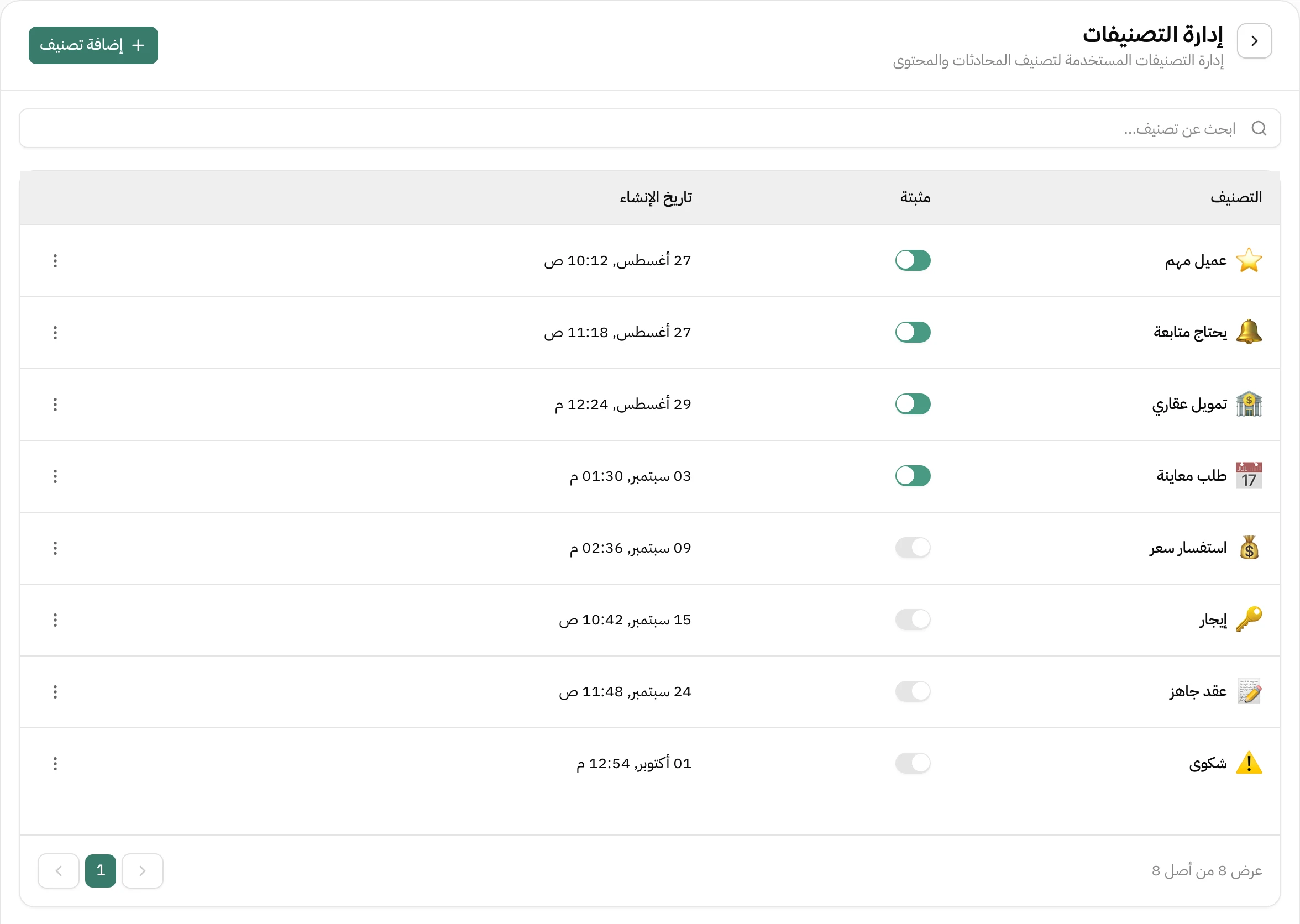
Task: Click the مثبتة column header
Action: point(915,197)
